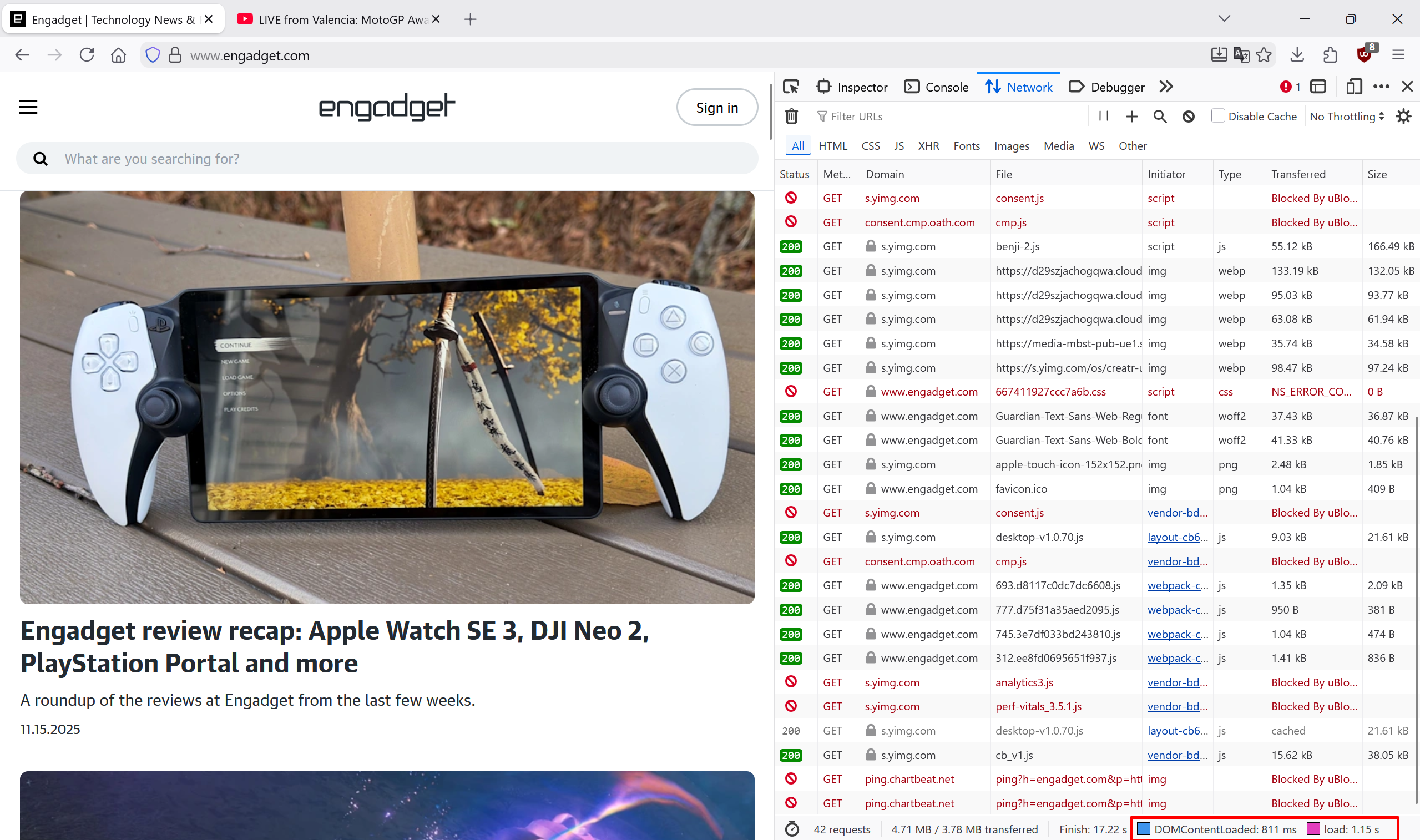1420x840 pixels.
Task: Filter requests by Images
Action: pos(1012,146)
